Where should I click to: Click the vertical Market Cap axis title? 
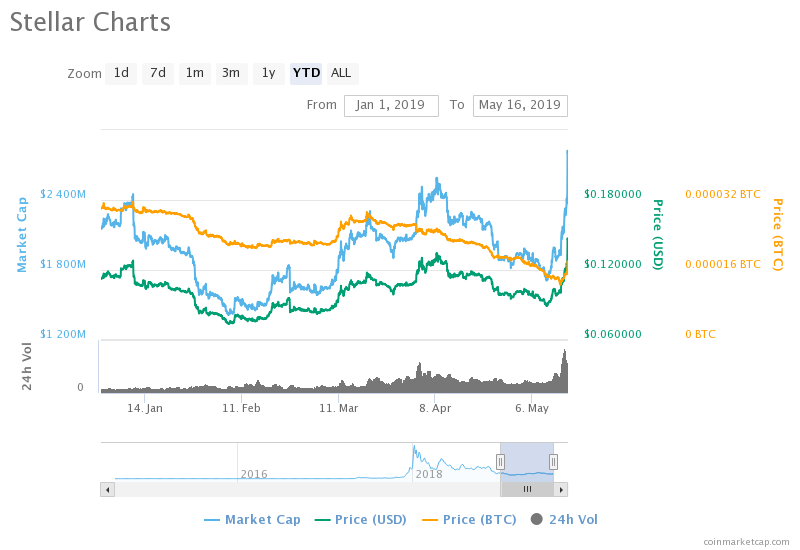tap(22, 235)
